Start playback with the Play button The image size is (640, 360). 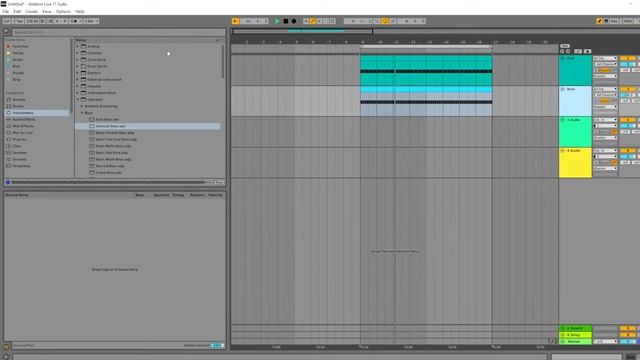pos(278,21)
